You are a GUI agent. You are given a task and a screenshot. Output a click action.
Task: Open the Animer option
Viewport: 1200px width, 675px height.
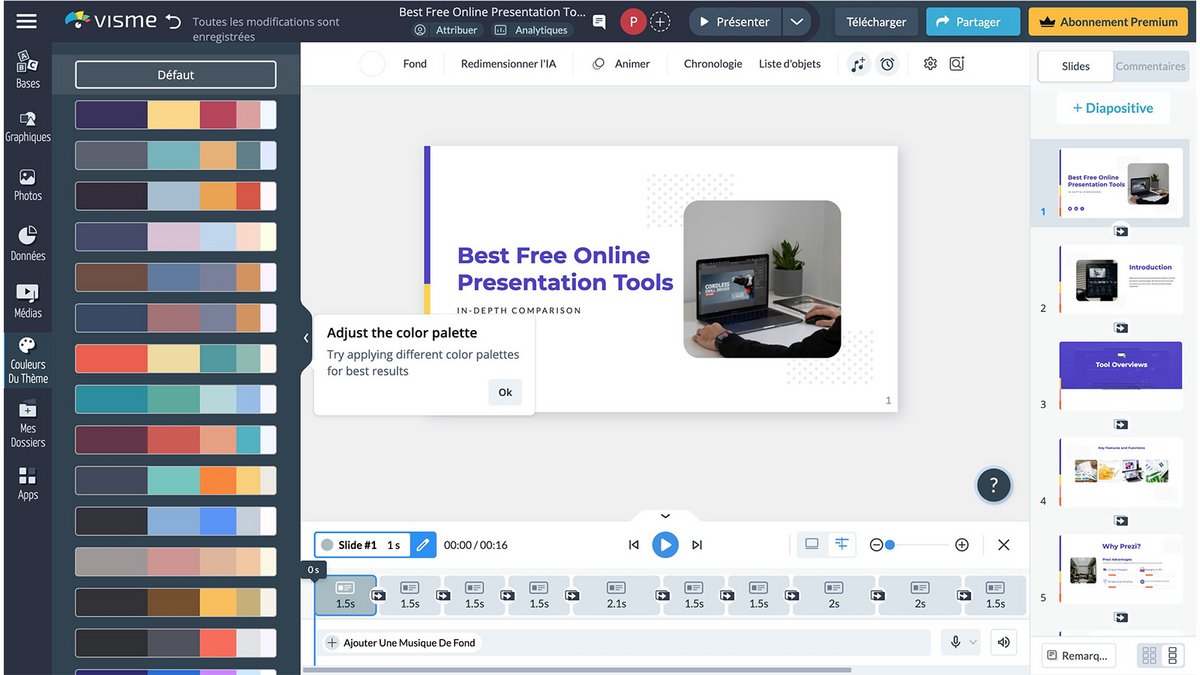[621, 64]
